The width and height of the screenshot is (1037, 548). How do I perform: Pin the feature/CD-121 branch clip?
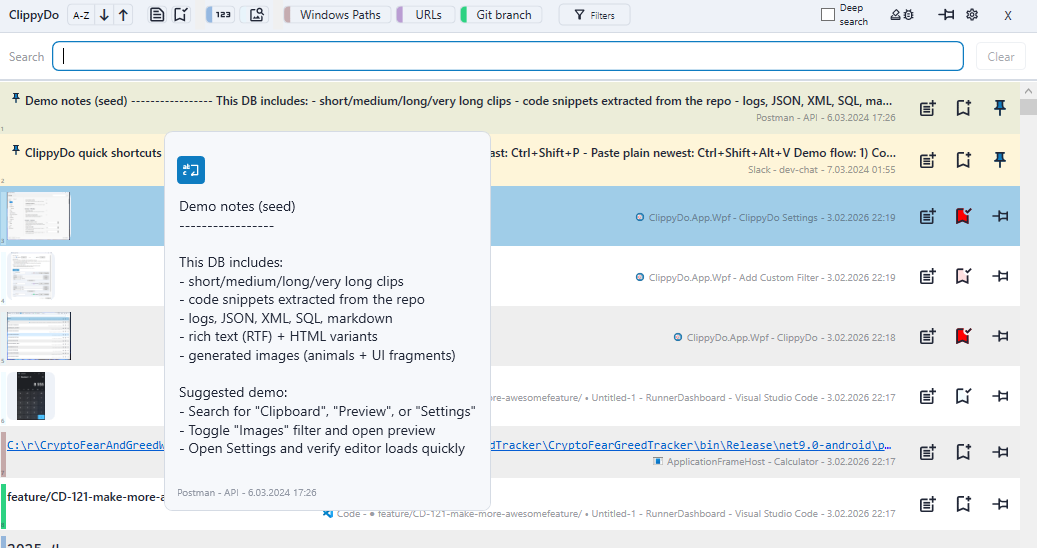pos(1001,504)
